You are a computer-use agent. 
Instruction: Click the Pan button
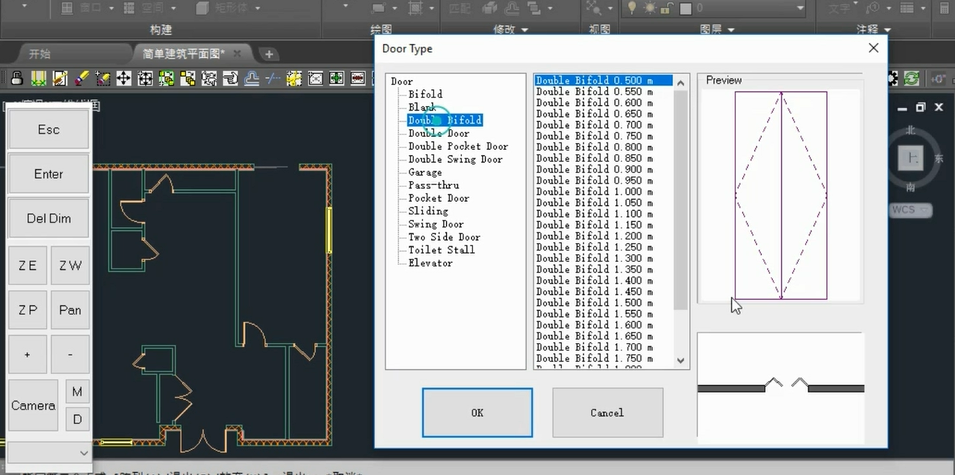click(x=70, y=310)
